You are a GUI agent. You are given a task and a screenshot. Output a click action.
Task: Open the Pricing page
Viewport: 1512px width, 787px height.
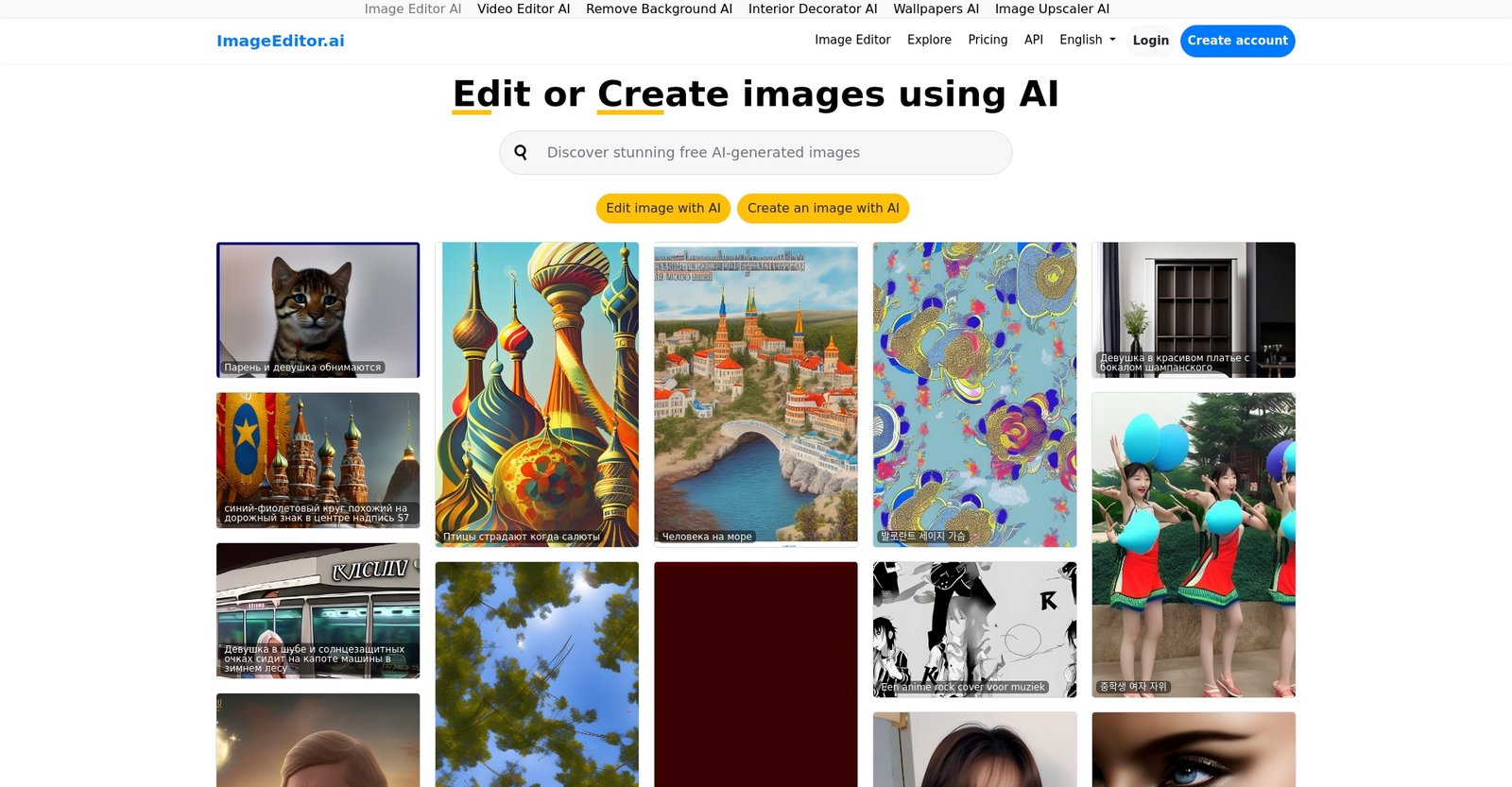[x=988, y=40]
